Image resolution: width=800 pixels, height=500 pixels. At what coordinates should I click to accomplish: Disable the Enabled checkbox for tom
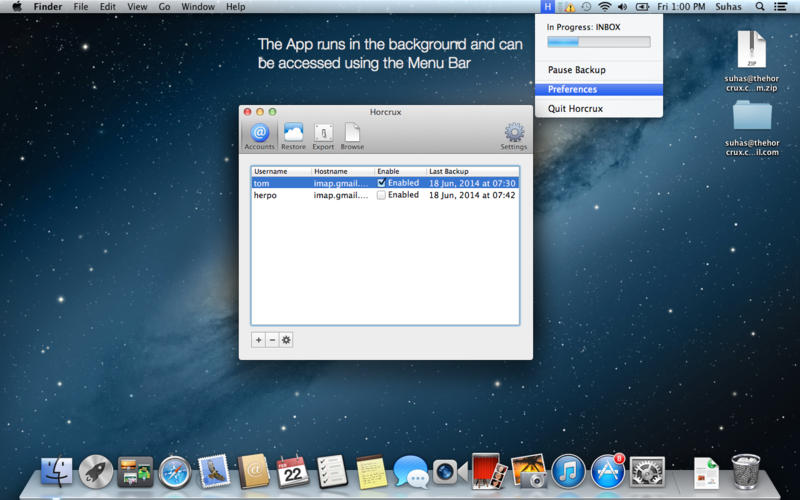coord(381,183)
